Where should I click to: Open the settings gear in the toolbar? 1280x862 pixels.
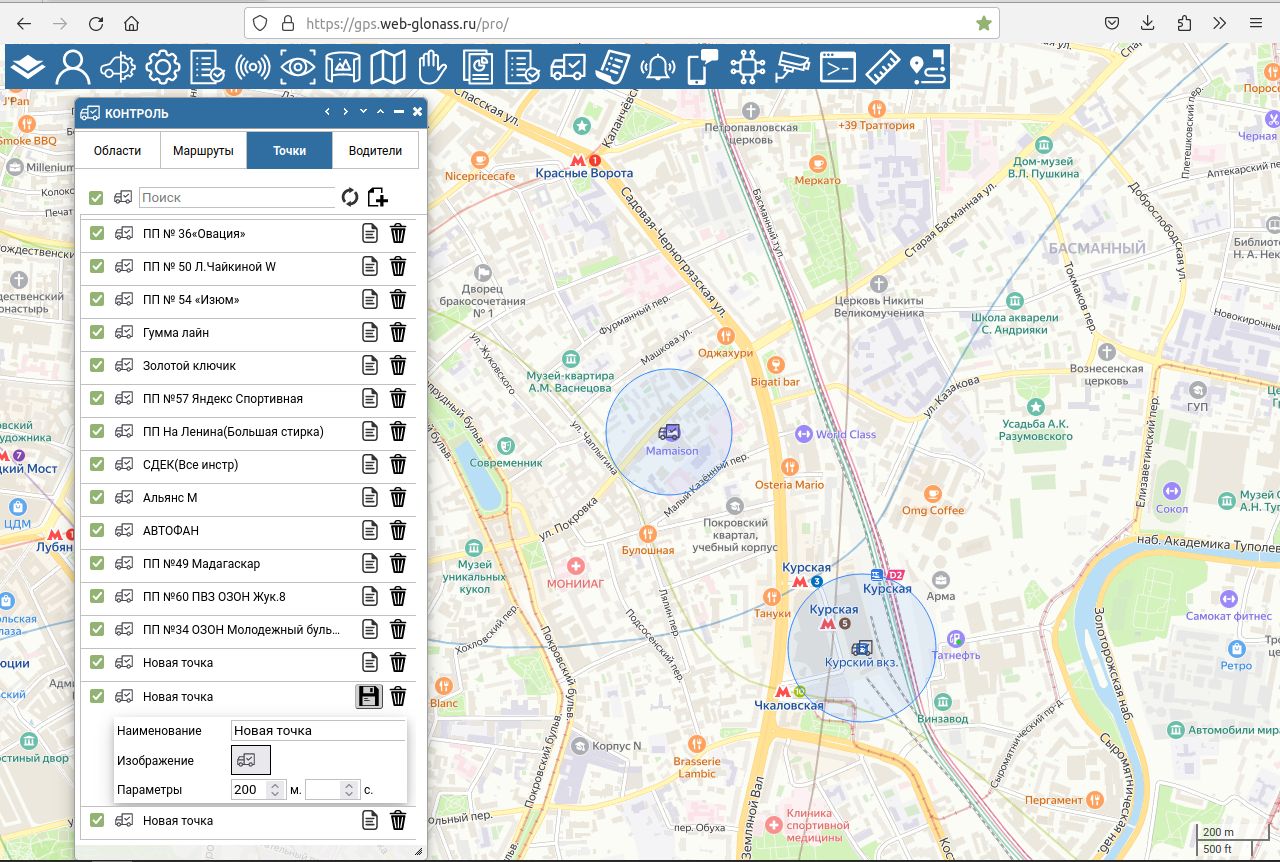click(163, 67)
